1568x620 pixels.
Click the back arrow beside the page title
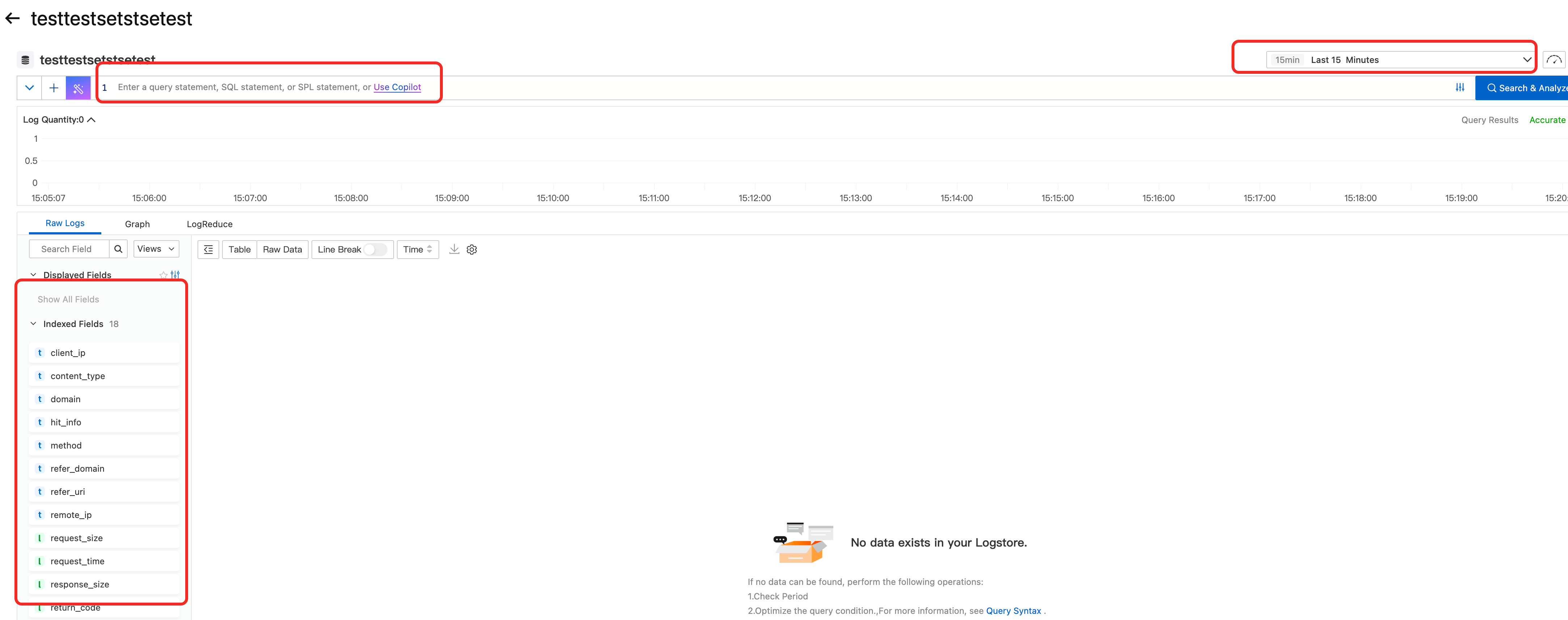(12, 19)
